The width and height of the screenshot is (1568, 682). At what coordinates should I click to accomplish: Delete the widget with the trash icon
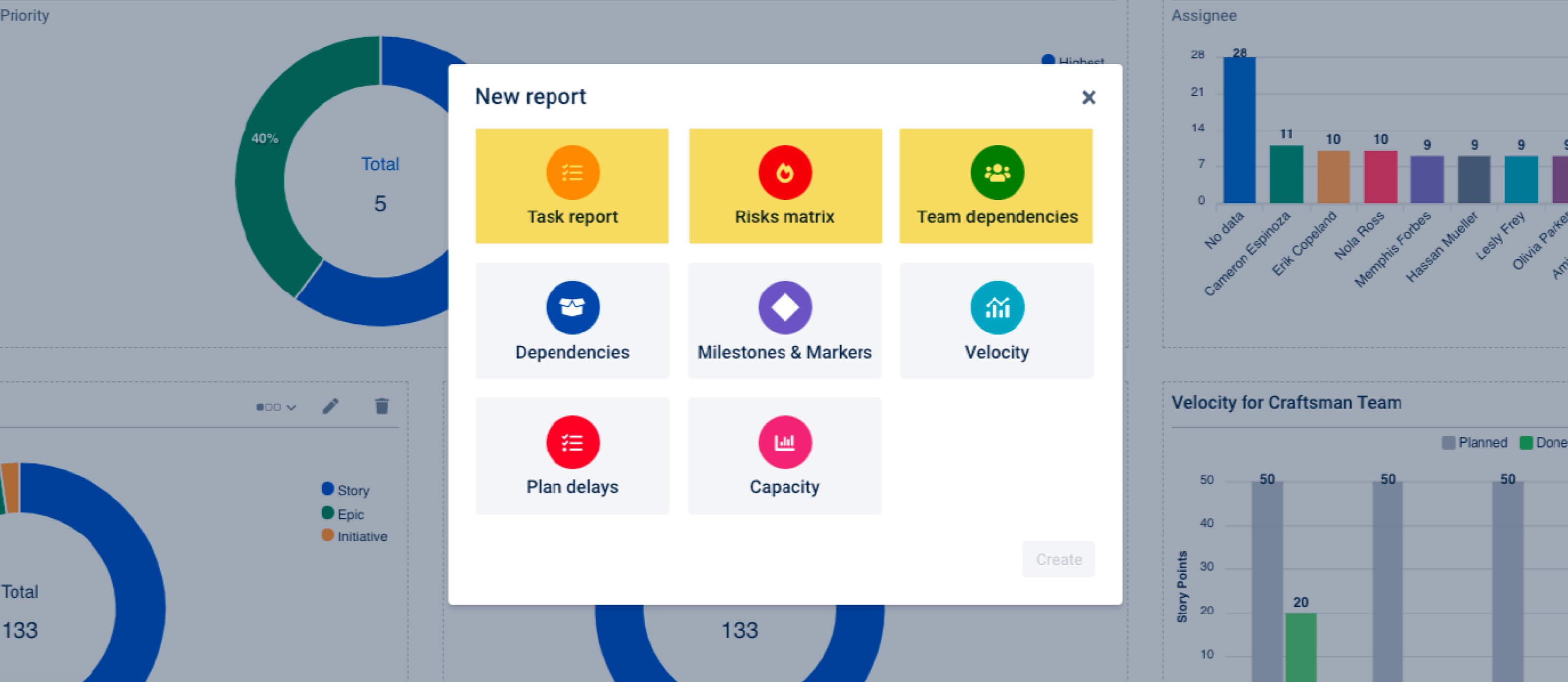click(x=382, y=406)
